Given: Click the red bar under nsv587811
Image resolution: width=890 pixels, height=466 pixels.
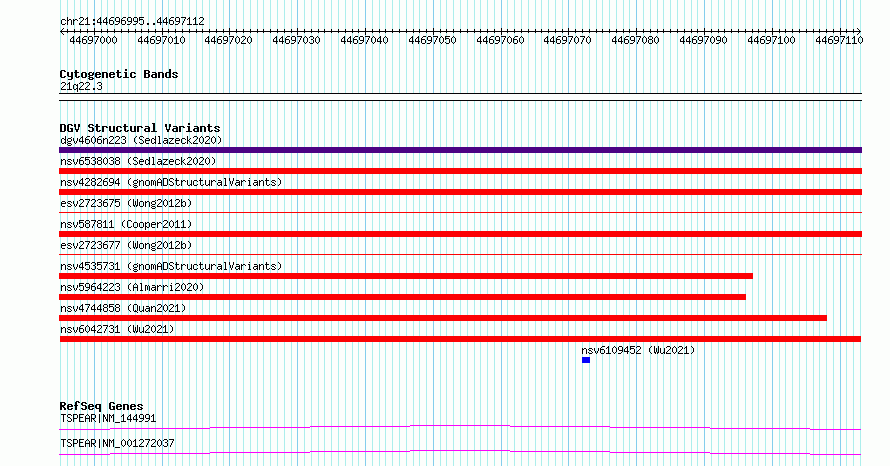Looking at the screenshot, I should 460,234.
